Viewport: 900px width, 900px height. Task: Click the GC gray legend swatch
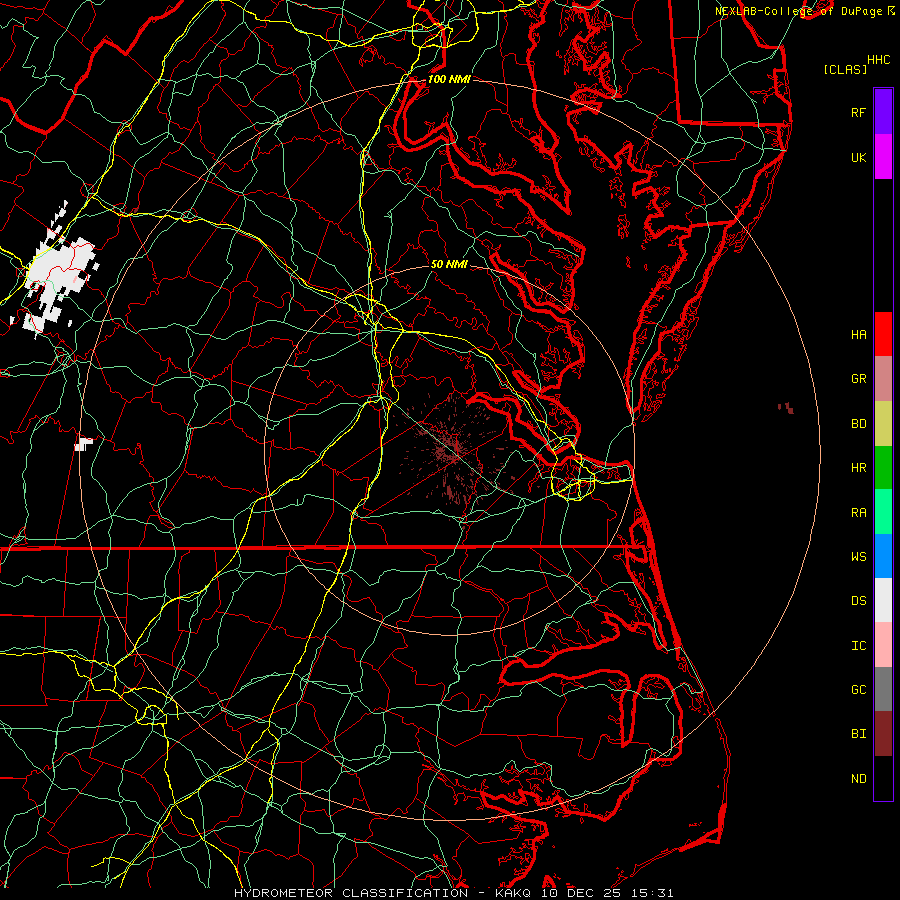coord(883,689)
